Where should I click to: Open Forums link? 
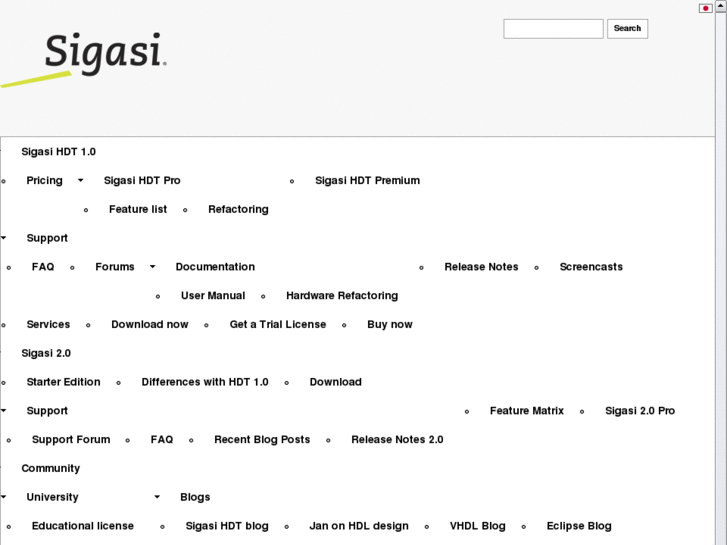click(x=115, y=267)
